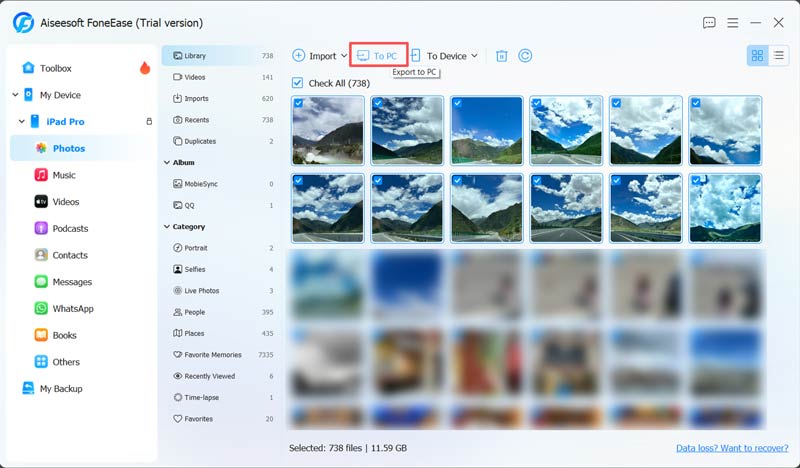
Task: Uncheck the fifth photo in first row
Action: [616, 103]
